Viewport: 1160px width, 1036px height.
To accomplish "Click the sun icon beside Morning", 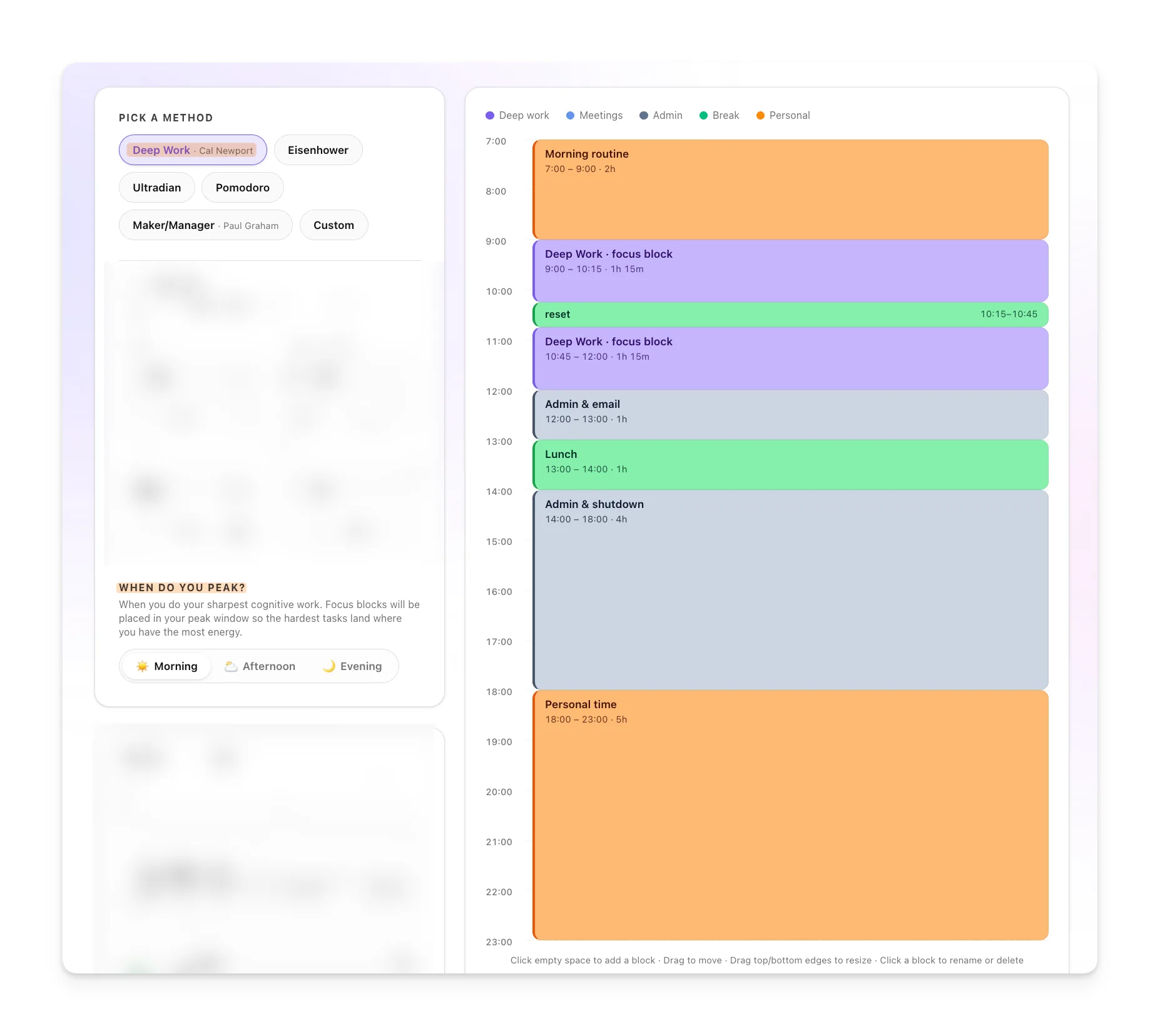I will [143, 666].
